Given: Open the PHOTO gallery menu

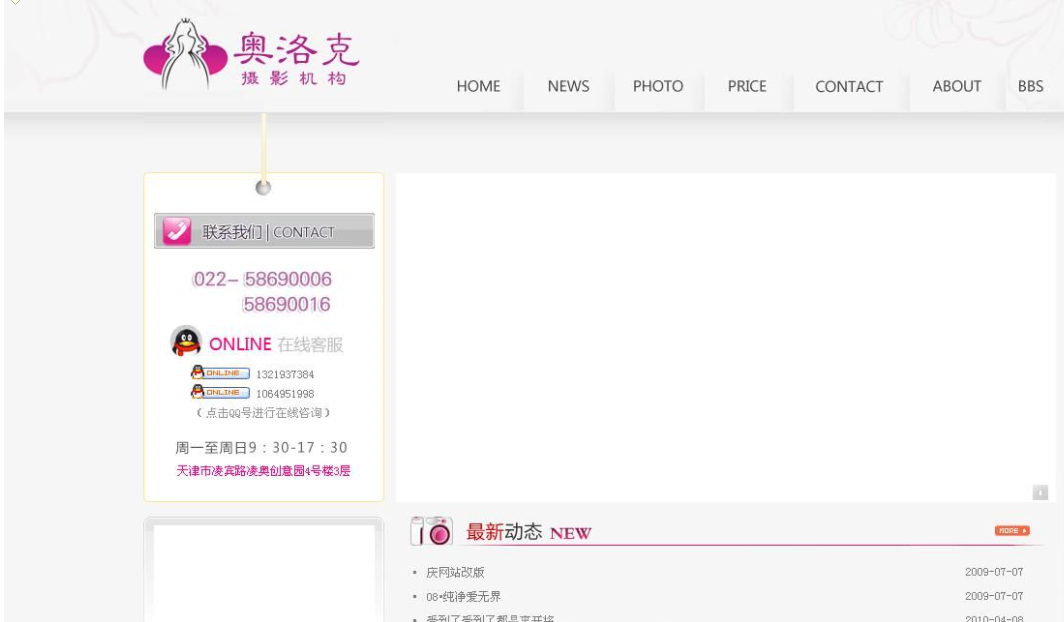Looking at the screenshot, I should coord(658,87).
